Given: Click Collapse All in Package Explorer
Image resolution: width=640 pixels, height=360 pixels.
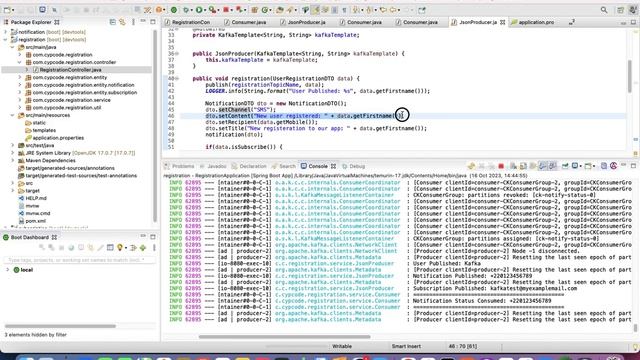Looking at the screenshot, I should (x=113, y=22).
